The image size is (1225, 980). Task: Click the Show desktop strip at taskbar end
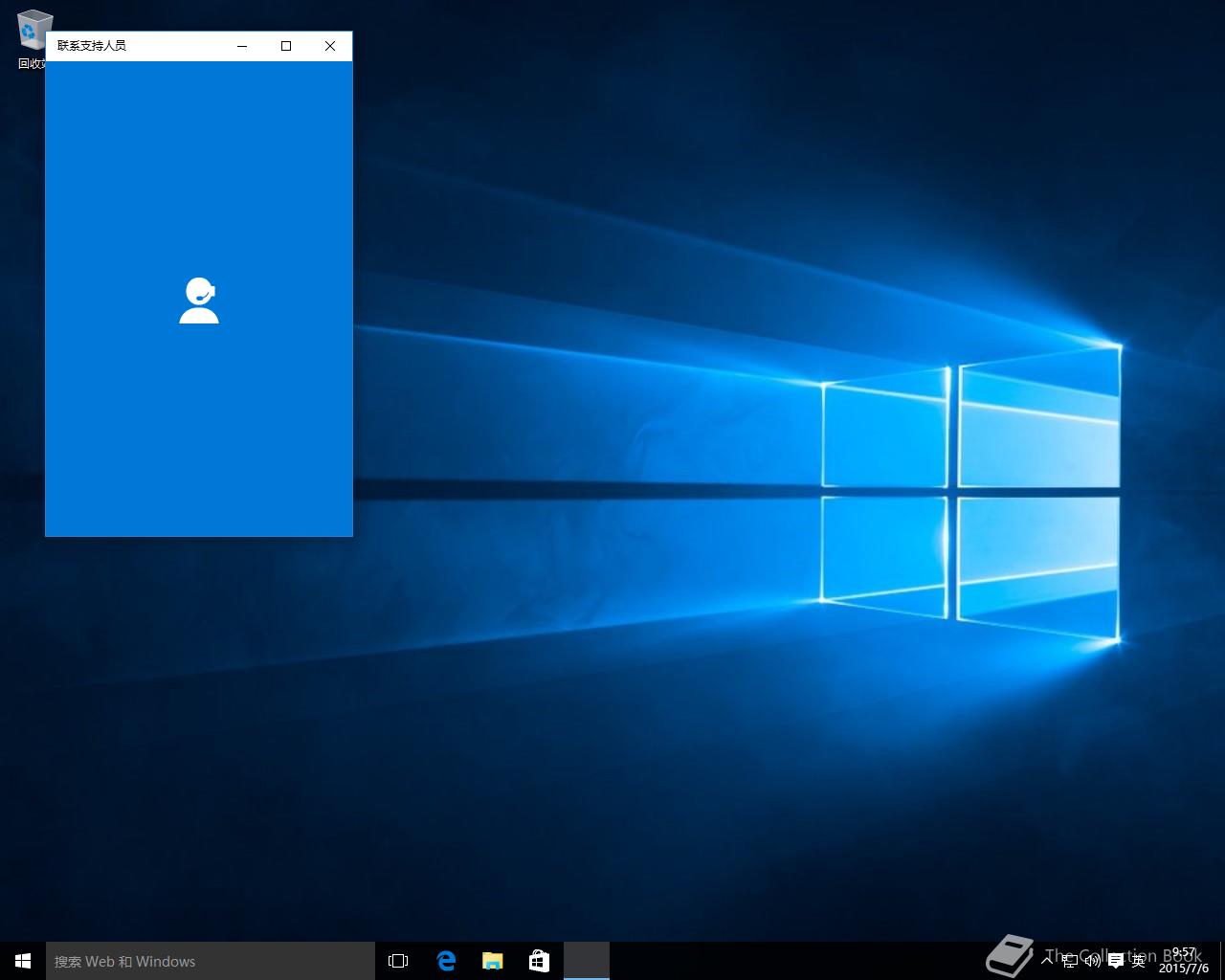[1222, 961]
